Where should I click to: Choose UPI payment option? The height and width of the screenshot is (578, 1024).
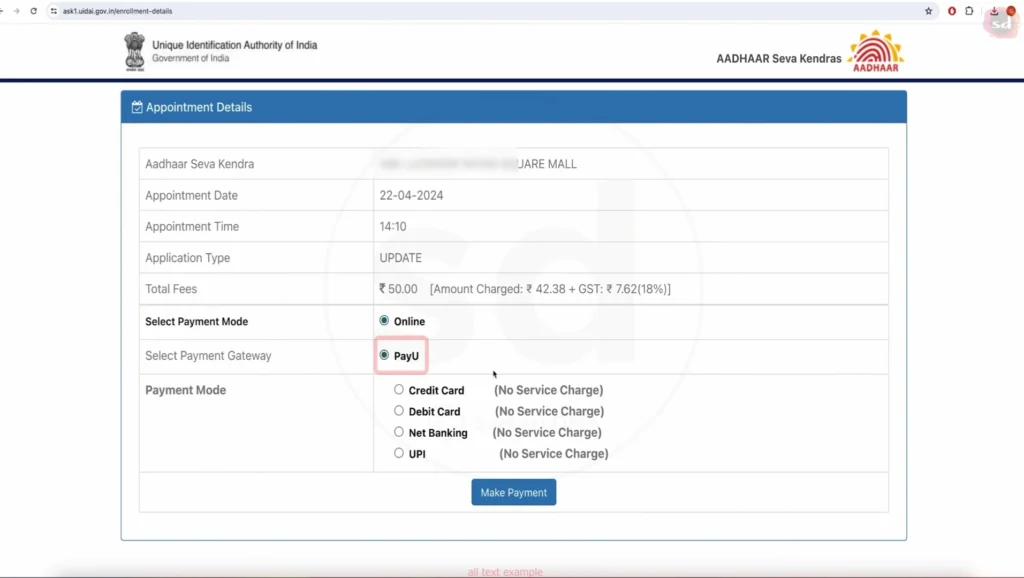click(399, 453)
